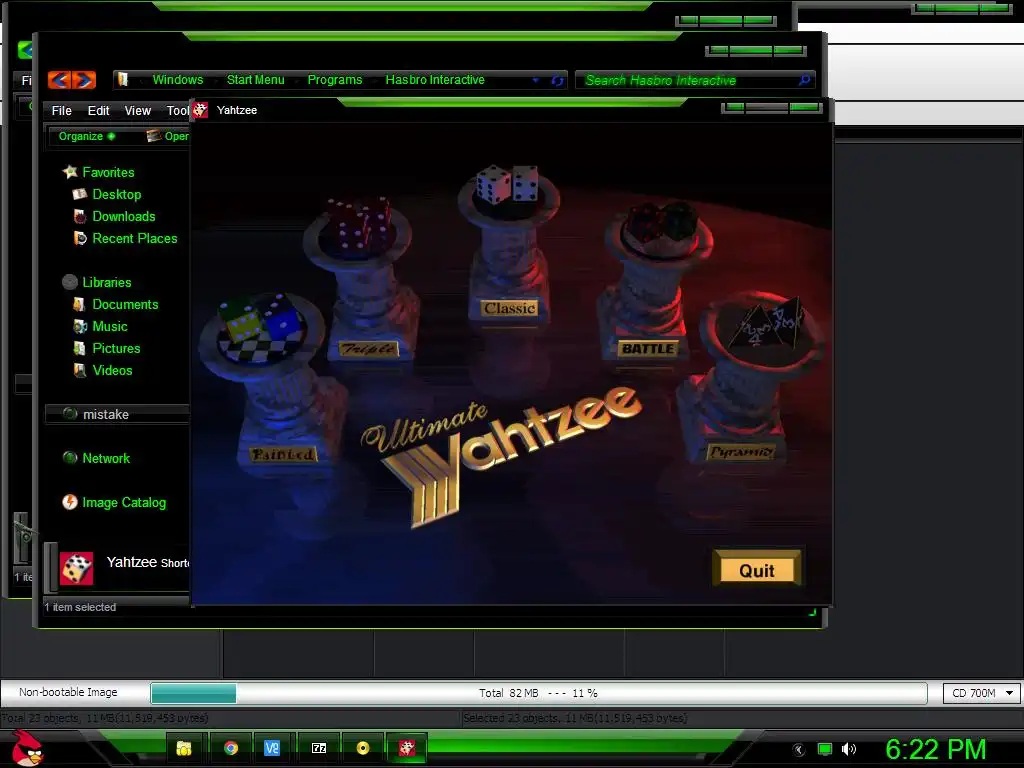The image size is (1024, 768).
Task: Choose the Triple game pedestal label
Action: coord(368,349)
